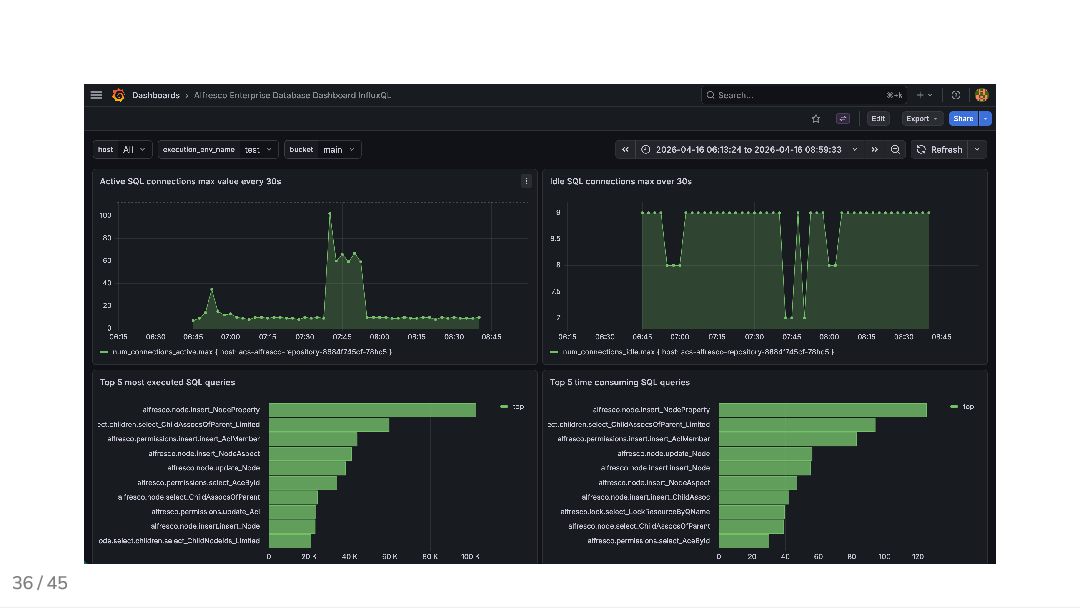
Task: Shift time range forward
Action: (x=874, y=150)
